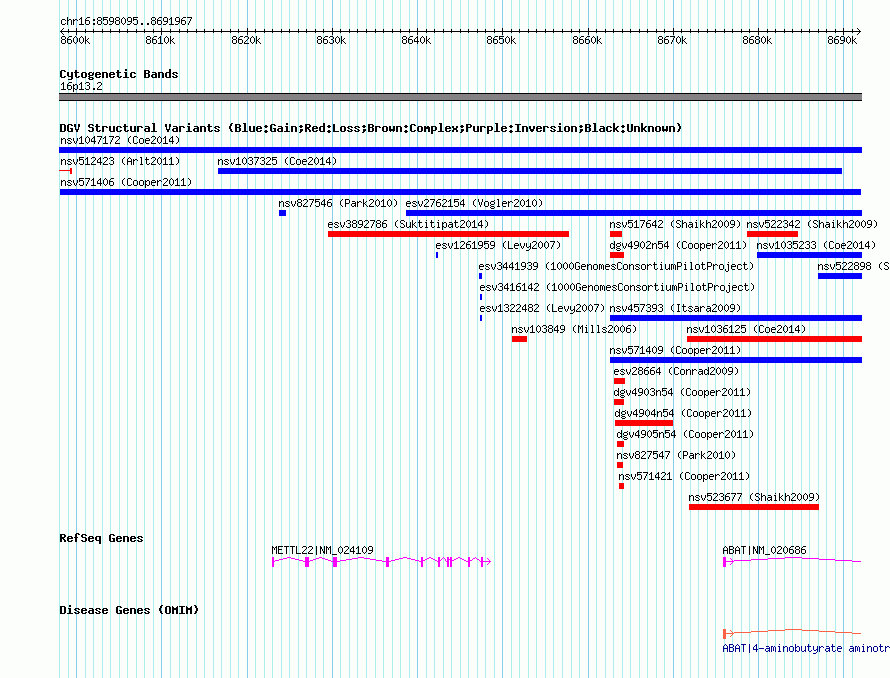
Task: Click the magenta ABAT RefSeq gene model
Action: coord(792,561)
